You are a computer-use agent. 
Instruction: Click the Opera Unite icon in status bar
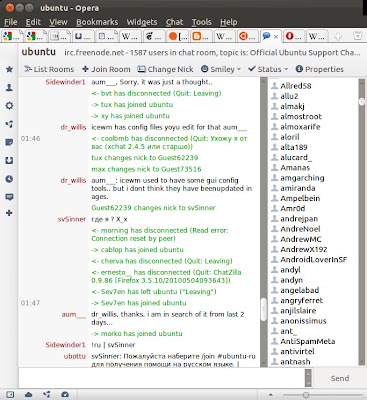click(47, 395)
